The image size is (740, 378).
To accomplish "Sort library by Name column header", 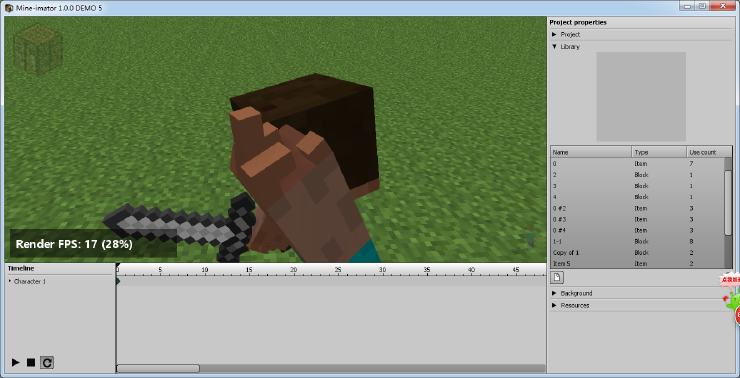I will tap(591, 152).
